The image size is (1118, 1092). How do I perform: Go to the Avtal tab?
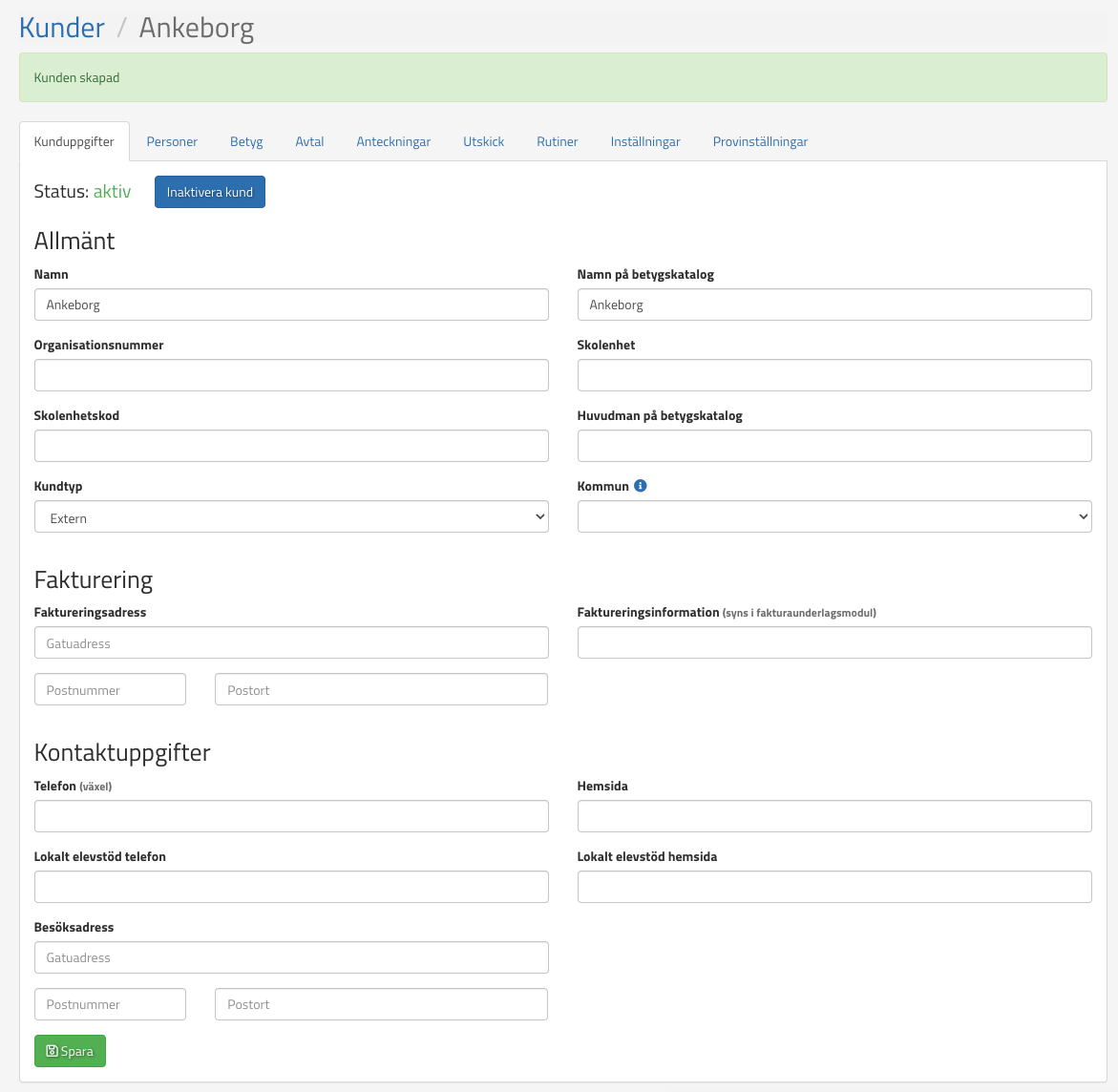click(309, 142)
